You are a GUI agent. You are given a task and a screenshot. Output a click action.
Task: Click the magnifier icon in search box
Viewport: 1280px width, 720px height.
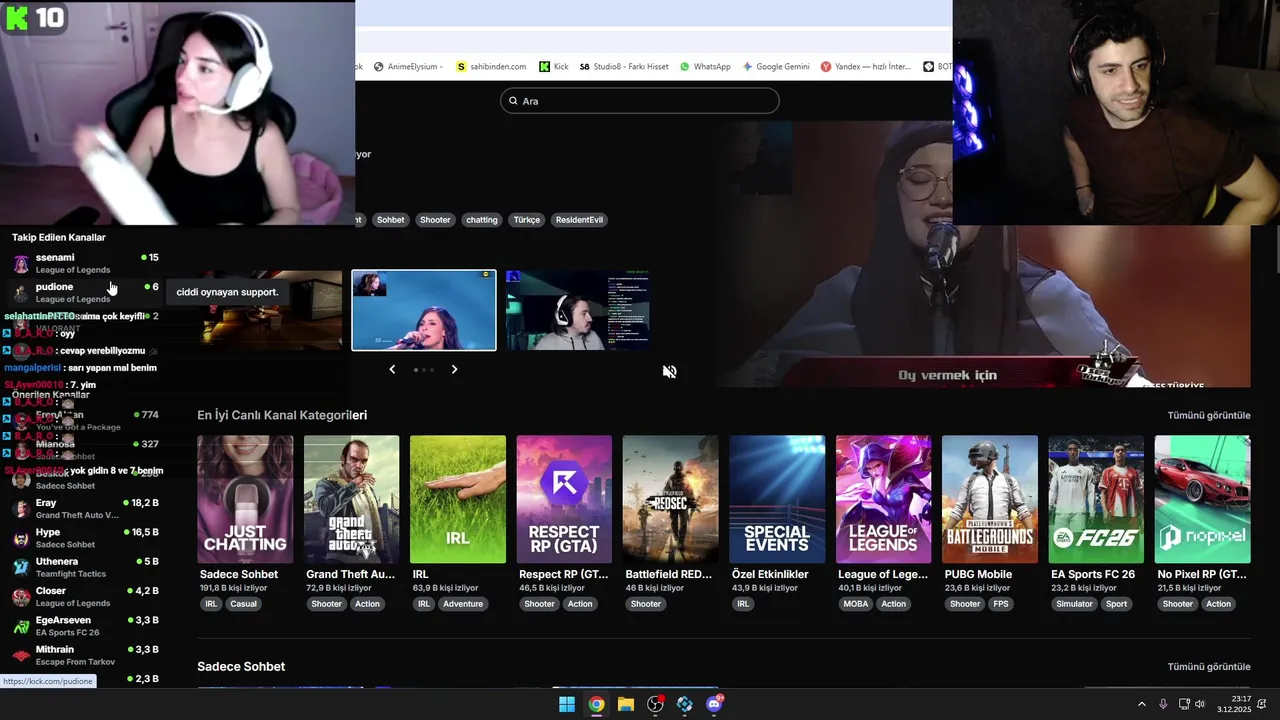(514, 101)
